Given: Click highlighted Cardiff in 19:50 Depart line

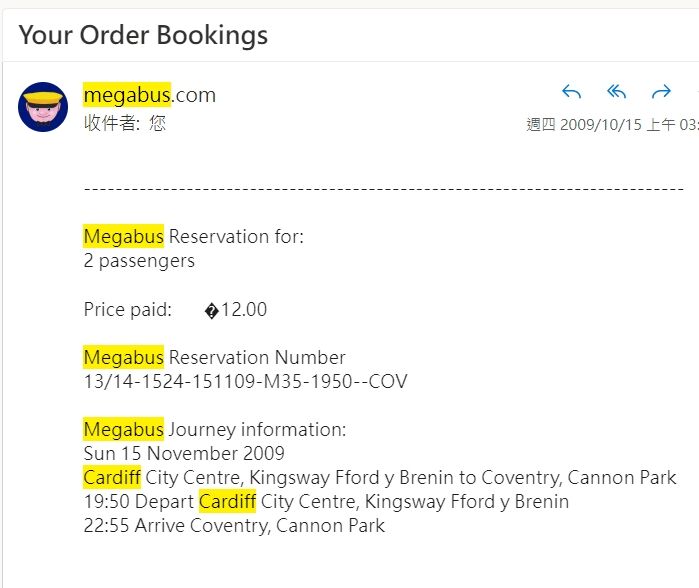Looking at the screenshot, I should pyautogui.click(x=227, y=502).
